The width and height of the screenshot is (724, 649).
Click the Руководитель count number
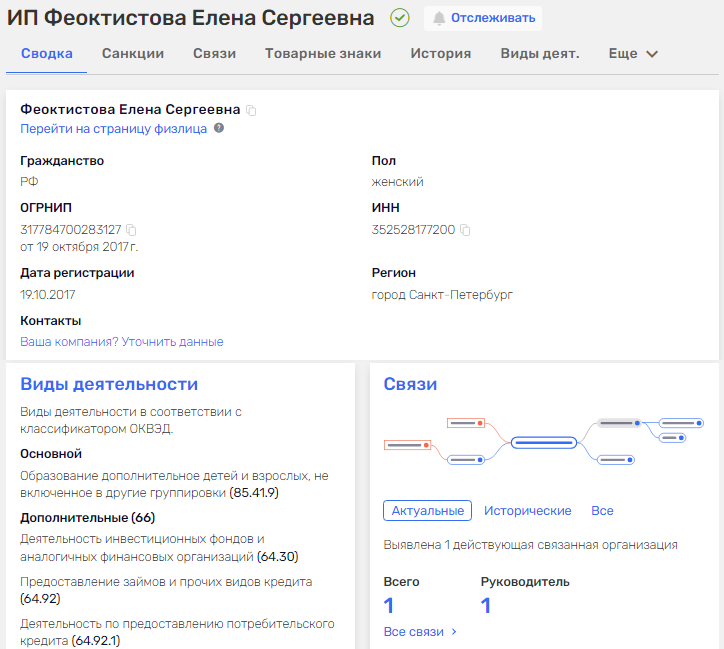486,605
